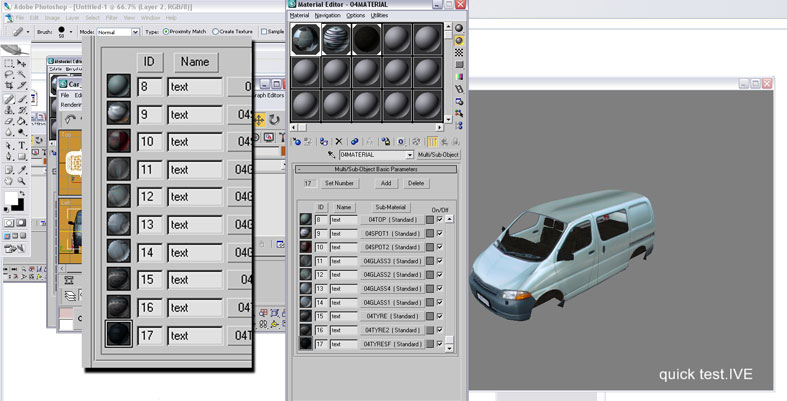Image resolution: width=787 pixels, height=401 pixels.
Task: Select the Proximity Match radio button
Action: click(165, 31)
